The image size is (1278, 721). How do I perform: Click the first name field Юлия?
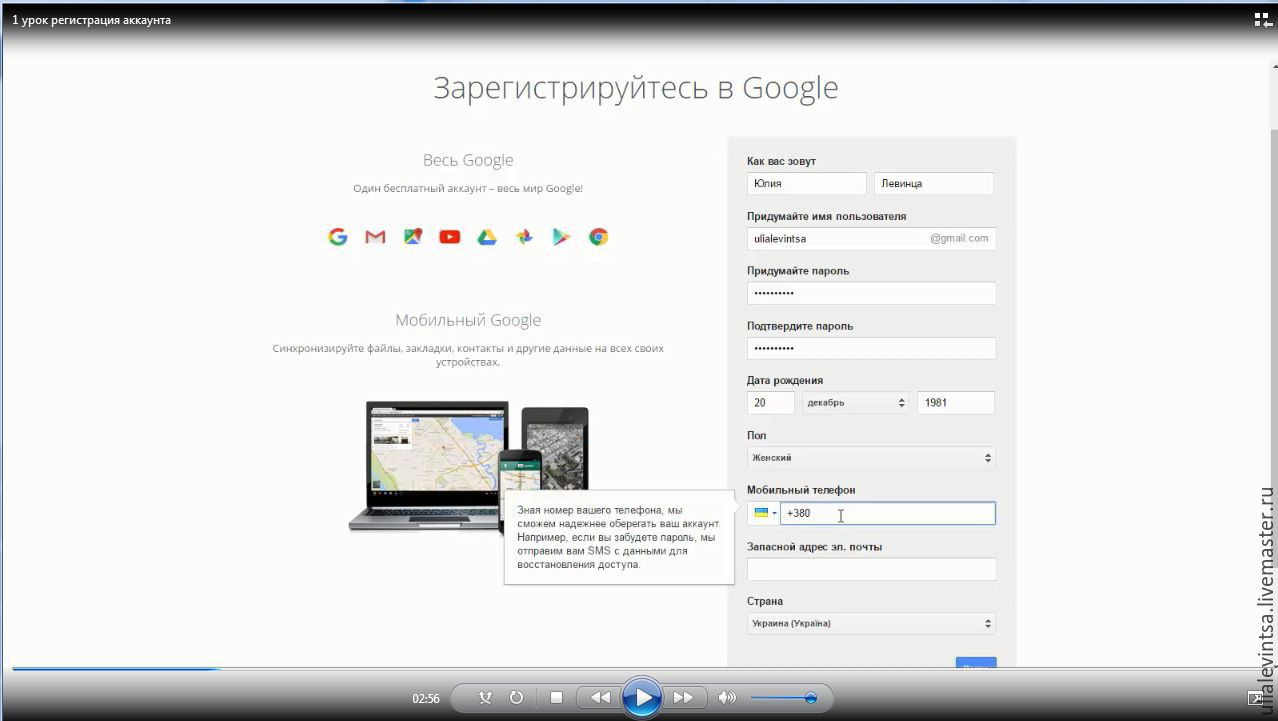pos(807,183)
